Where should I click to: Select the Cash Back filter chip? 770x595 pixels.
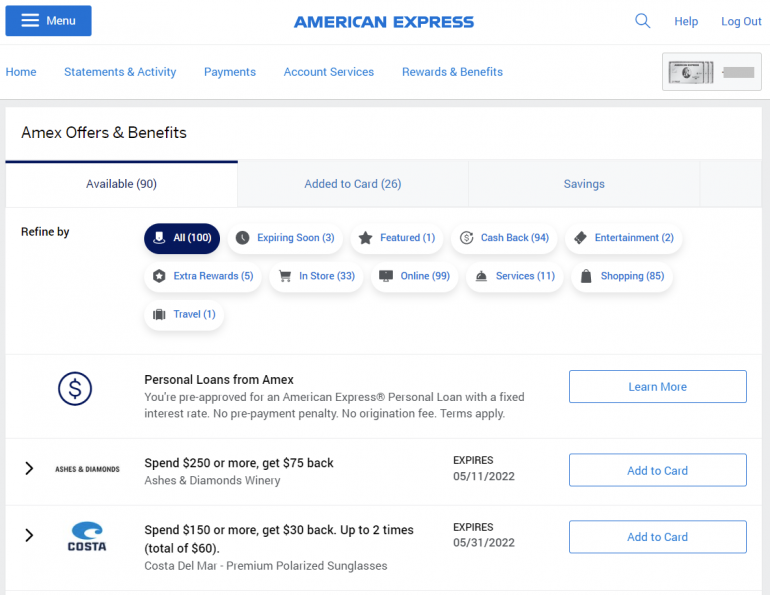point(504,238)
